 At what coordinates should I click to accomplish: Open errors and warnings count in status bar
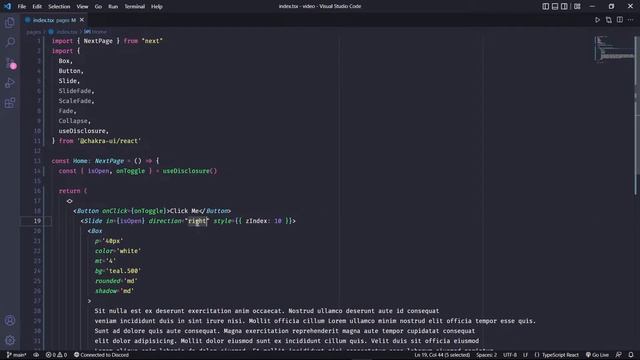(x=56, y=355)
